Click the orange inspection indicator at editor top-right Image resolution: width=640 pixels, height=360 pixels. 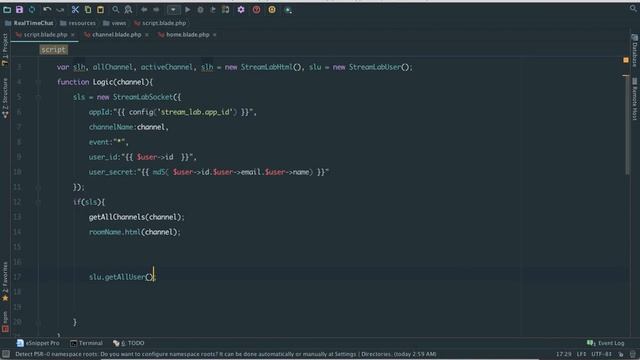[x=626, y=60]
